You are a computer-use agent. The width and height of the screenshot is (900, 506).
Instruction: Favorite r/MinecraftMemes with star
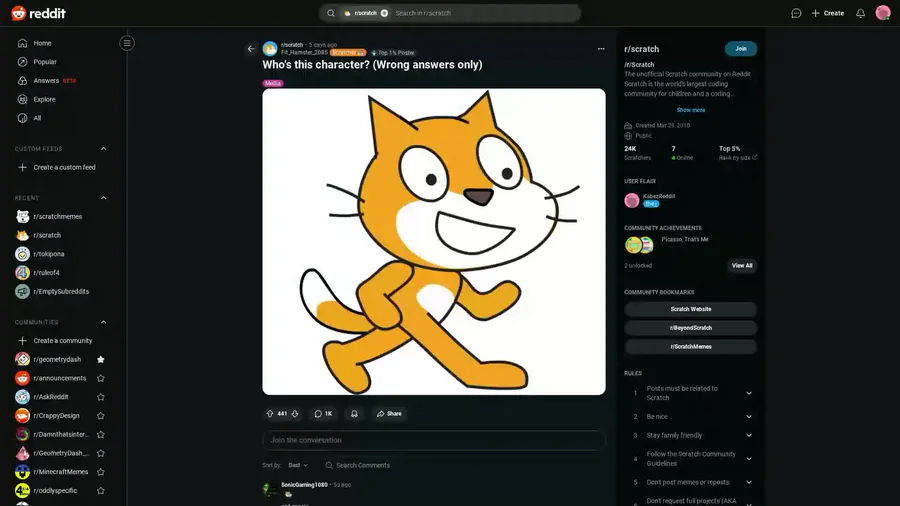101,472
